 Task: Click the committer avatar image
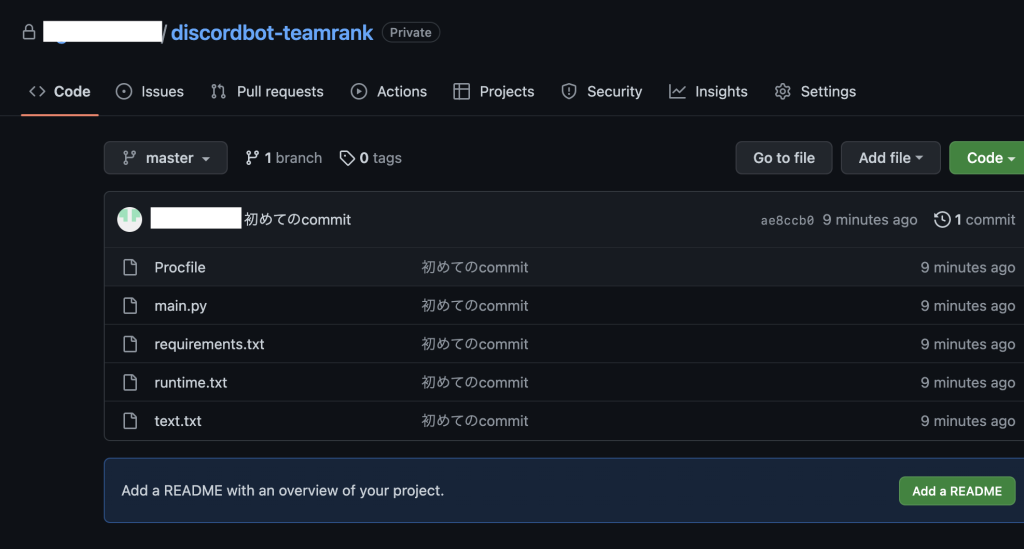[x=129, y=219]
